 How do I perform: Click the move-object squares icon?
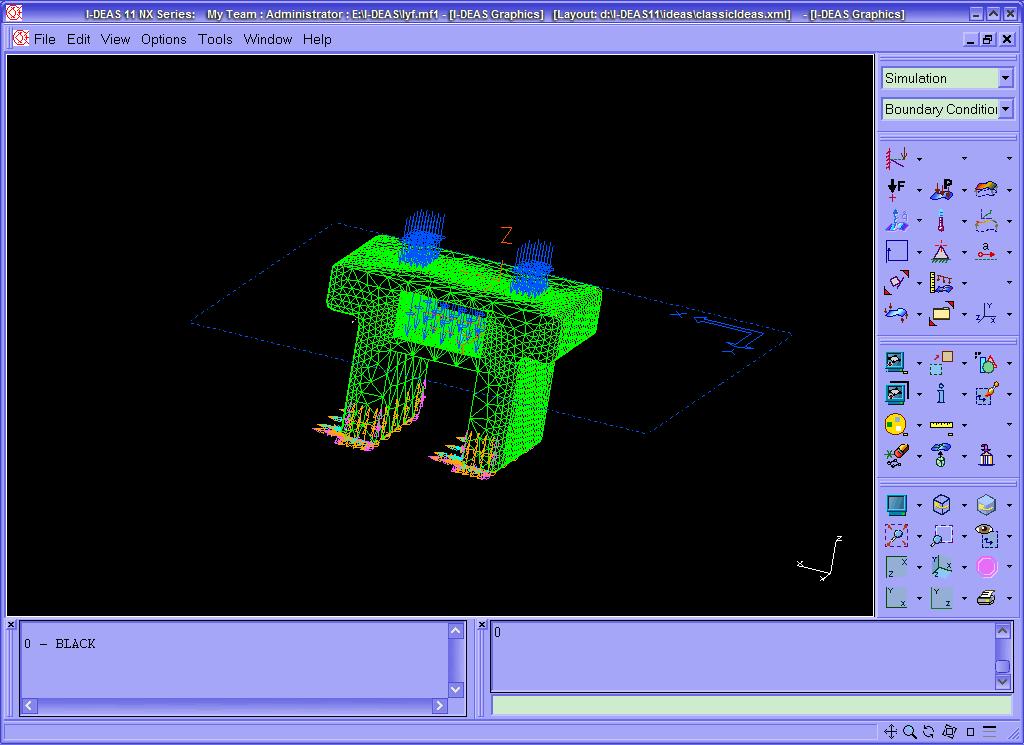coord(941,362)
